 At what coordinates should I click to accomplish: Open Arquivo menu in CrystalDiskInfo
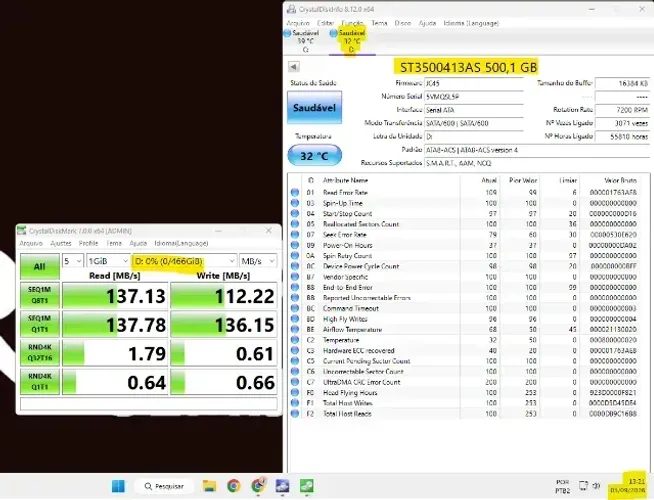coord(298,23)
